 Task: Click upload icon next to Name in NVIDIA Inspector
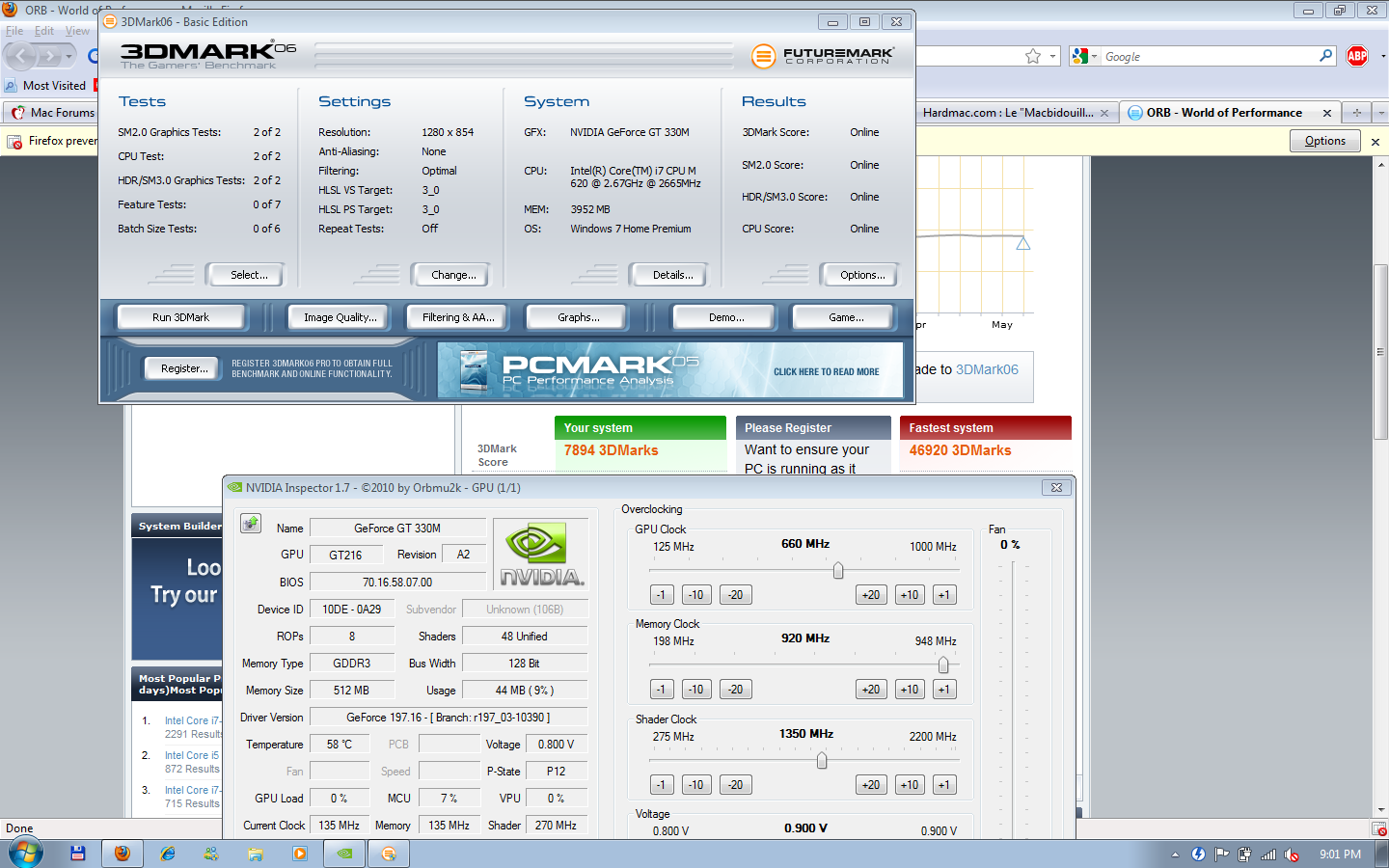(251, 524)
